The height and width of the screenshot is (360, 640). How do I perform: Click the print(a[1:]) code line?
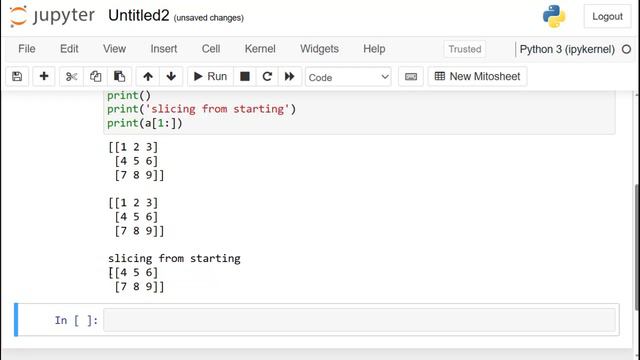pyautogui.click(x=144, y=123)
